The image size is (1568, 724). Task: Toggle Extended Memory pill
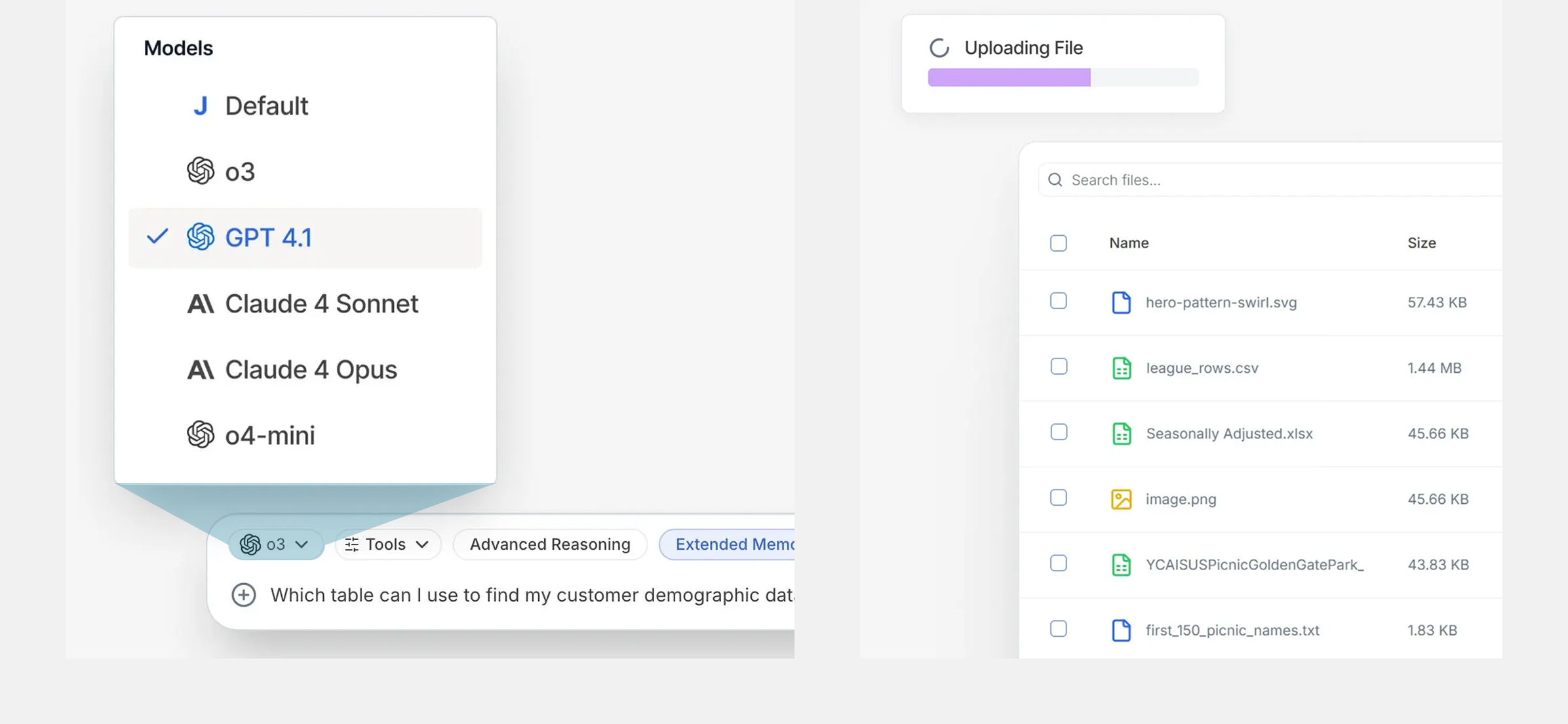point(727,544)
